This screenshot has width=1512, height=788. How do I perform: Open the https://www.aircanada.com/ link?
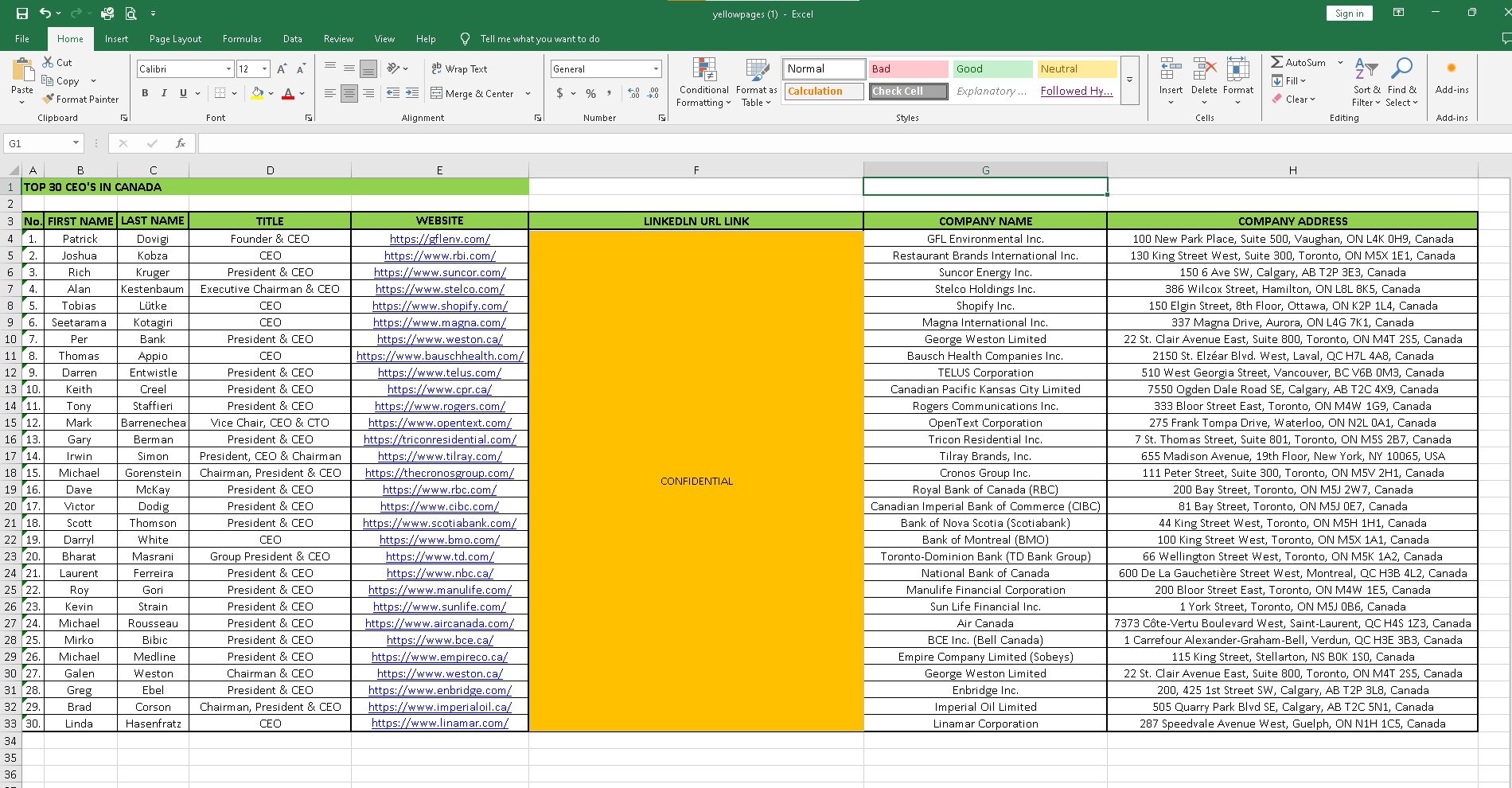439,622
